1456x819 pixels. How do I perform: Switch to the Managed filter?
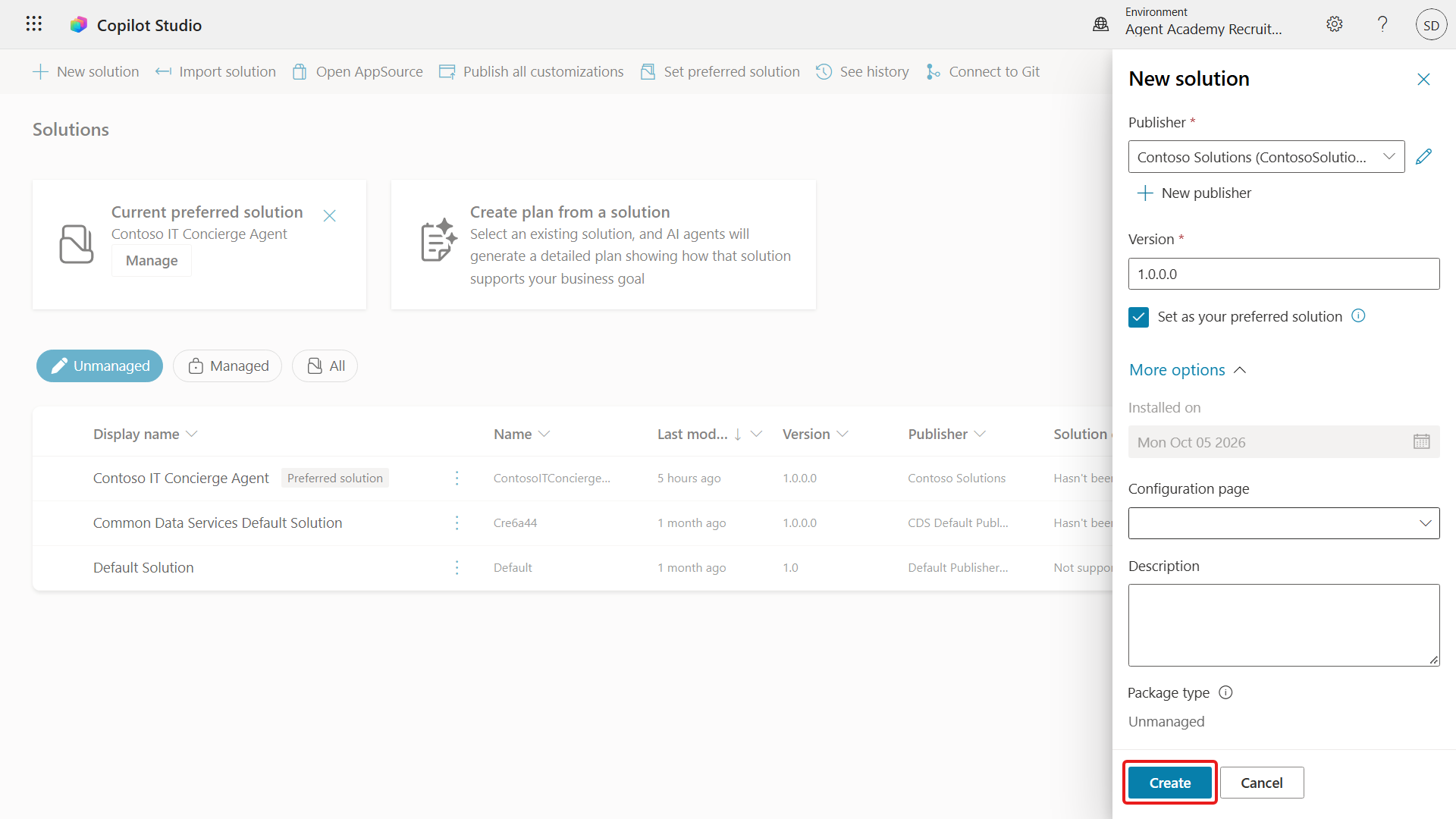click(227, 366)
